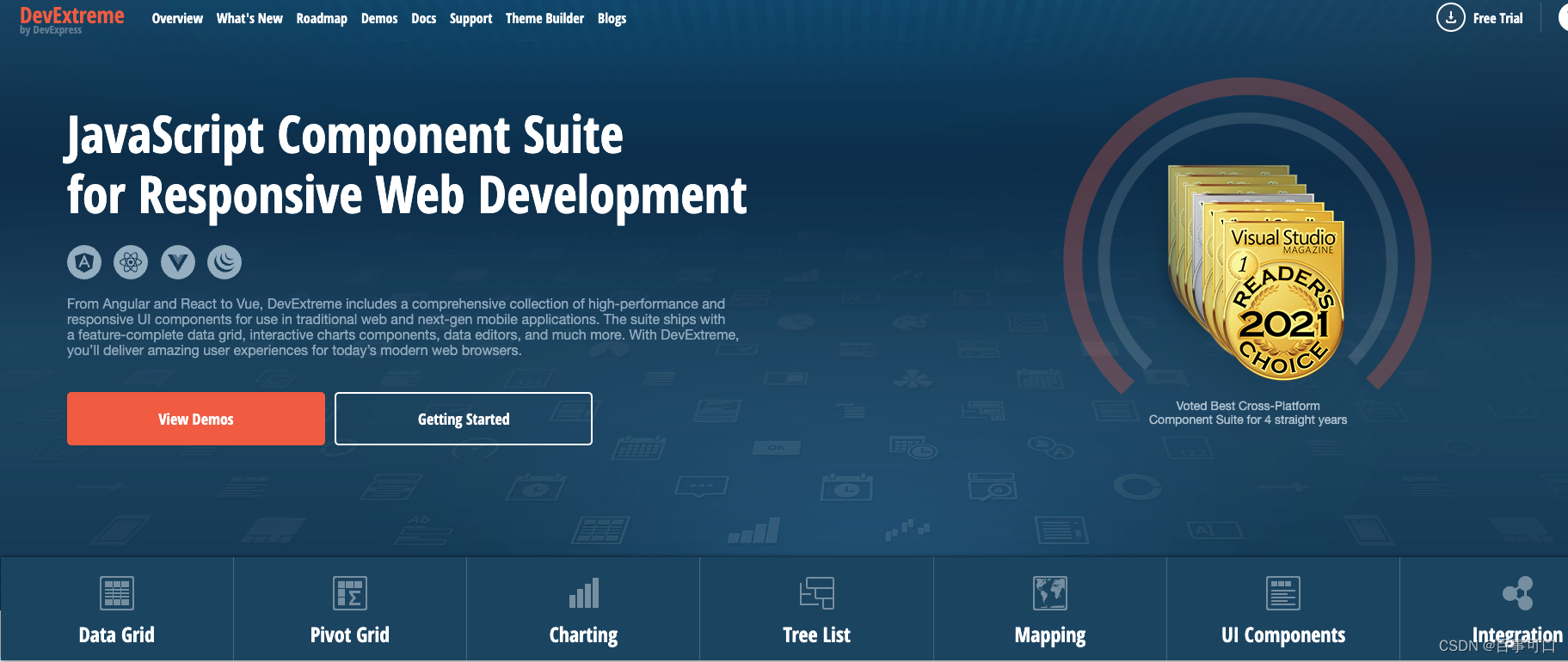The height and width of the screenshot is (662, 1568).
Task: Select the jQuery framework icon
Action: [224, 262]
